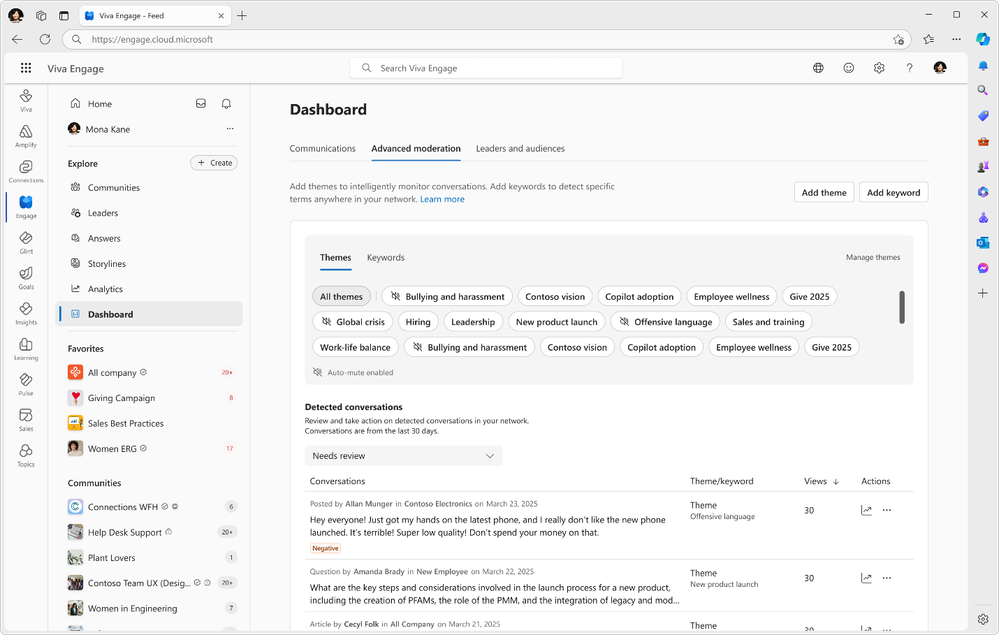Click the themes list scrollbar
The width and height of the screenshot is (999, 635).
pyautogui.click(x=902, y=307)
